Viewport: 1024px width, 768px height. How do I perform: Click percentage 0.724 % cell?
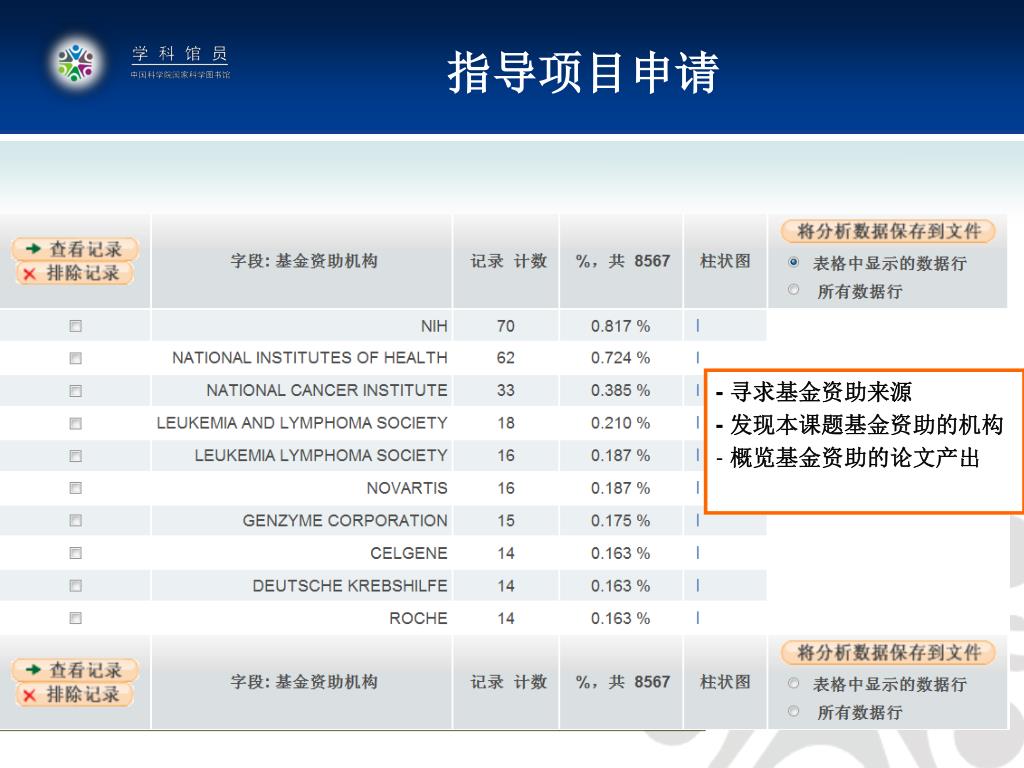tap(620, 358)
